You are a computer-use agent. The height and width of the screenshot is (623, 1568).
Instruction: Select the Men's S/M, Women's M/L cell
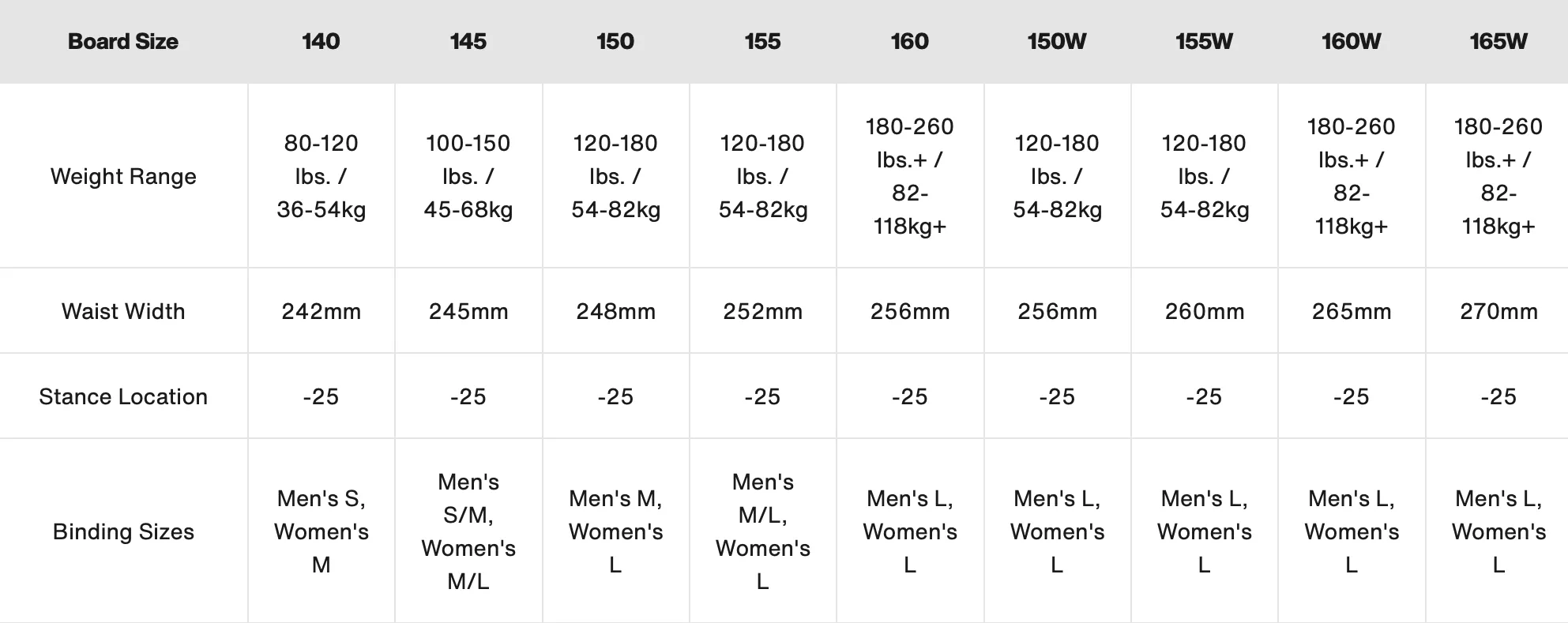[x=468, y=531]
